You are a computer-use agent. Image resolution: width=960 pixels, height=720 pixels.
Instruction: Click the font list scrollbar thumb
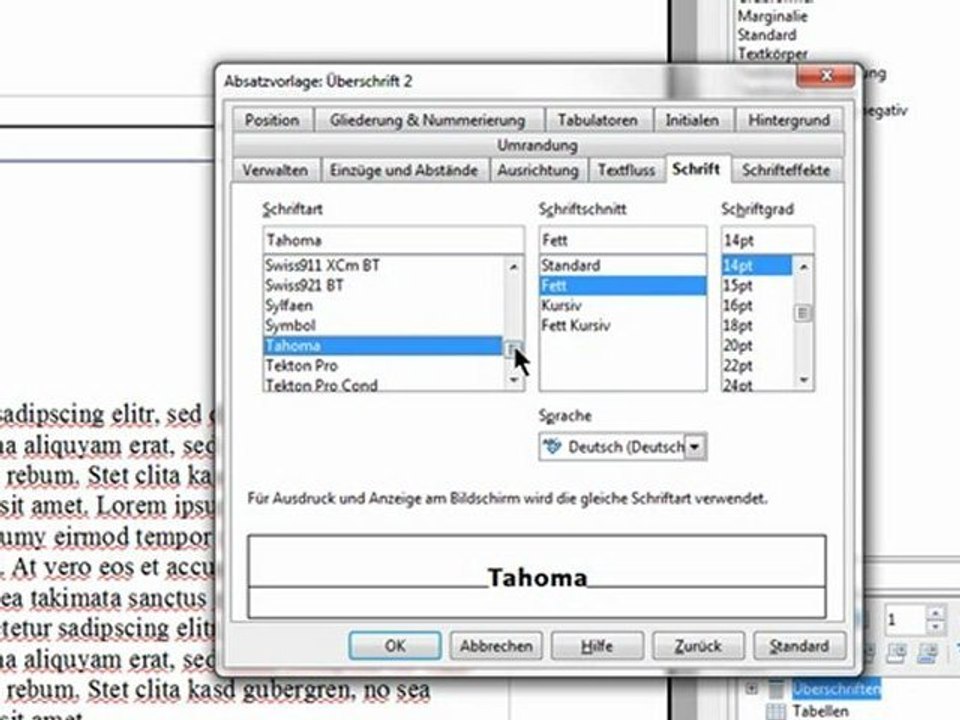[514, 349]
